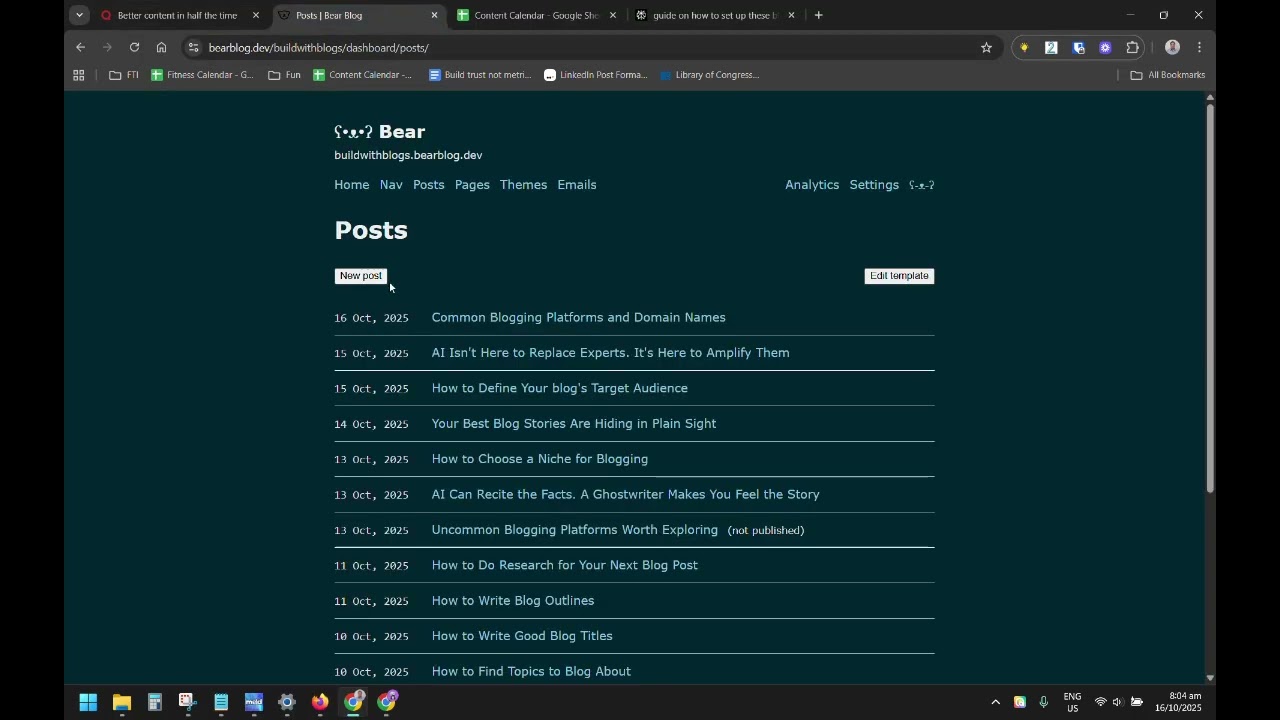Go to the browser home page icon
The height and width of the screenshot is (720, 1280).
[161, 47]
